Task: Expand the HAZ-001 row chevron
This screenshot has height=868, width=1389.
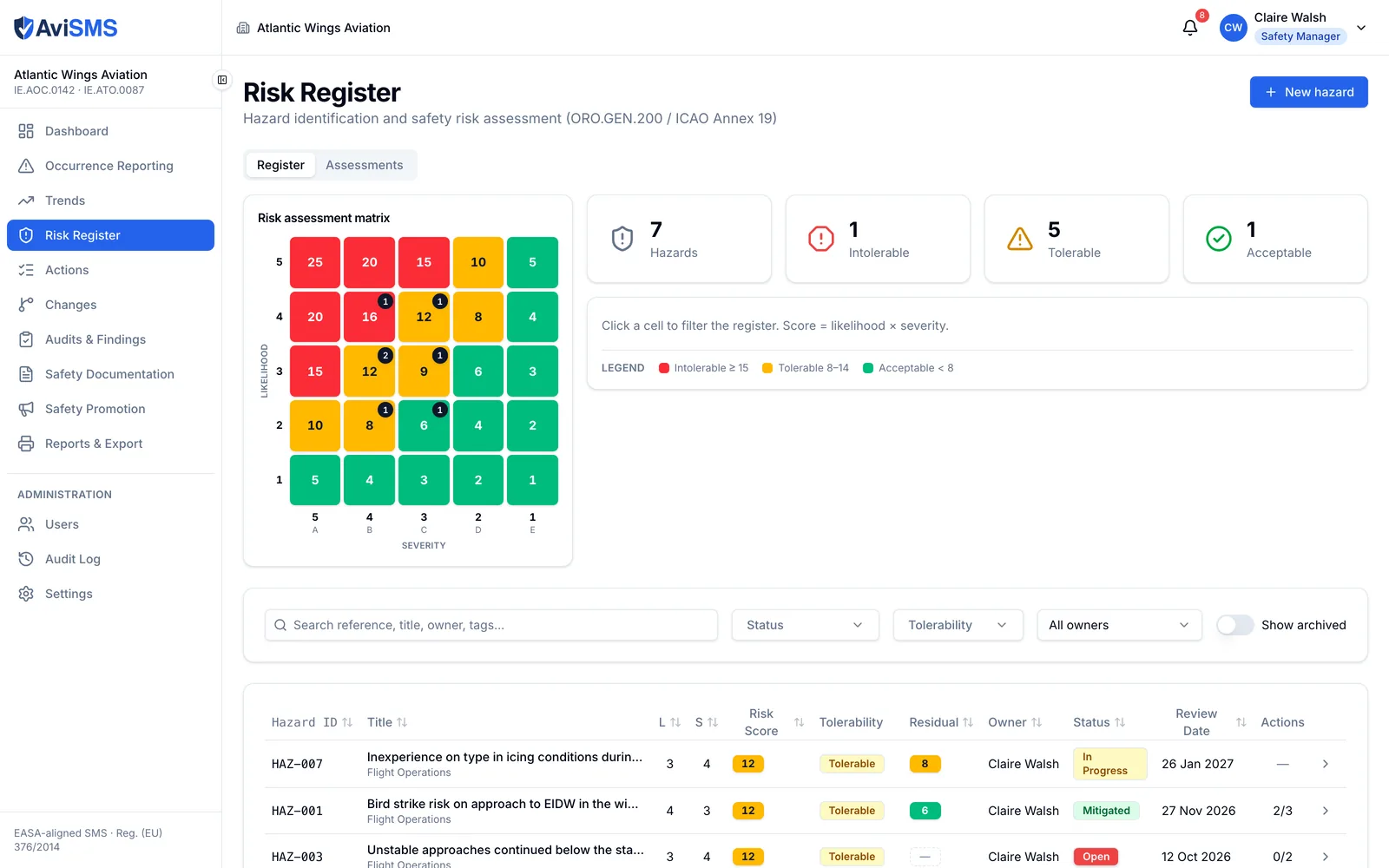Action: pyautogui.click(x=1325, y=811)
